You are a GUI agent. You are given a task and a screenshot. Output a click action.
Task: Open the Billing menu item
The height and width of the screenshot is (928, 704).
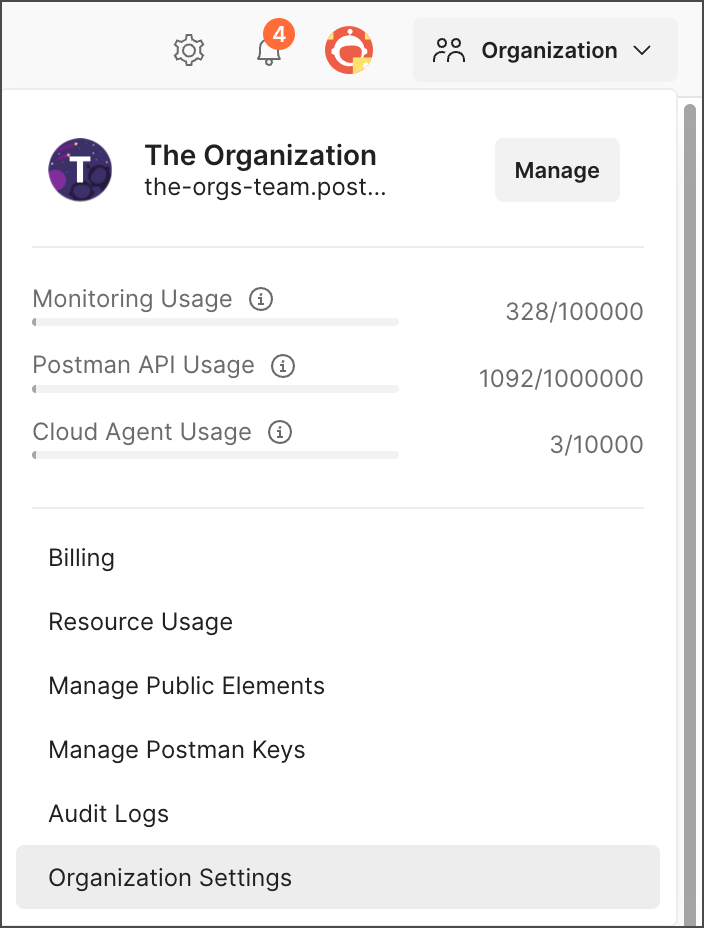[x=82, y=558]
